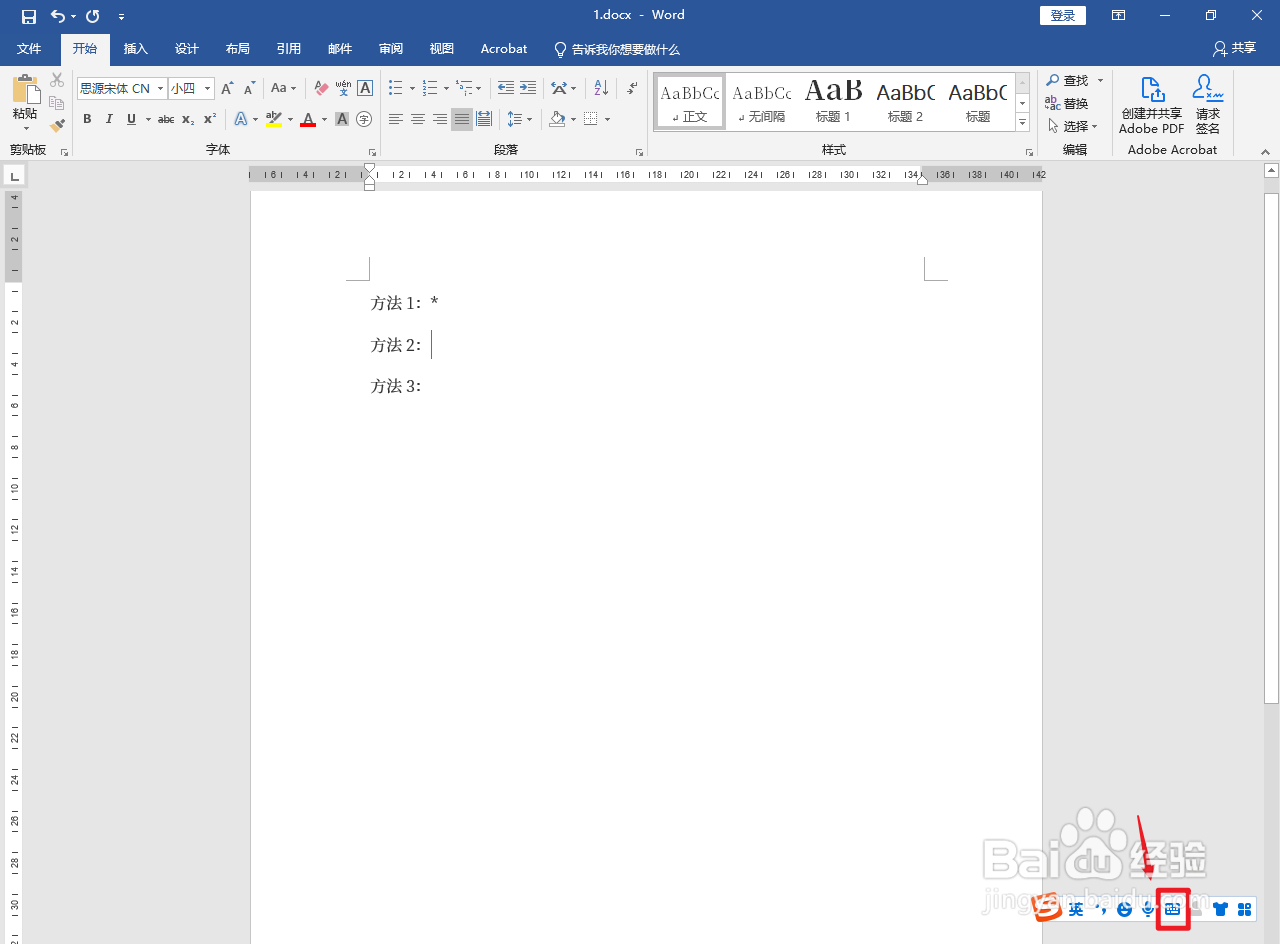This screenshot has height=944, width=1280.
Task: Undo the last action
Action: tap(58, 16)
